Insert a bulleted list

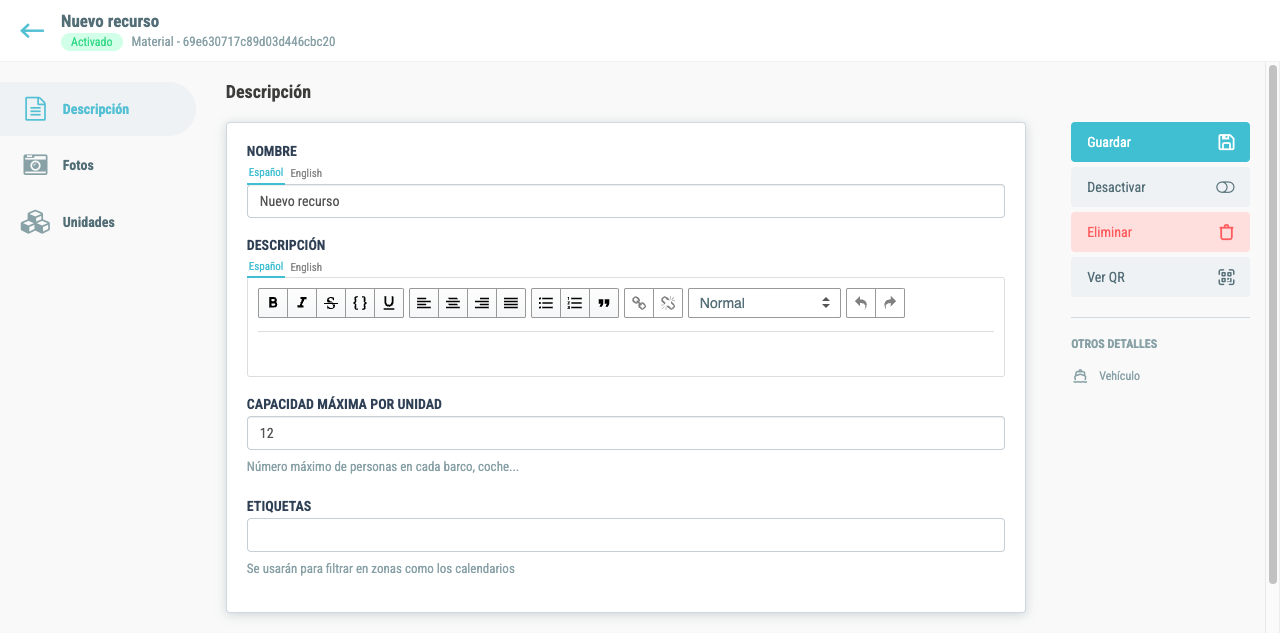click(x=545, y=303)
